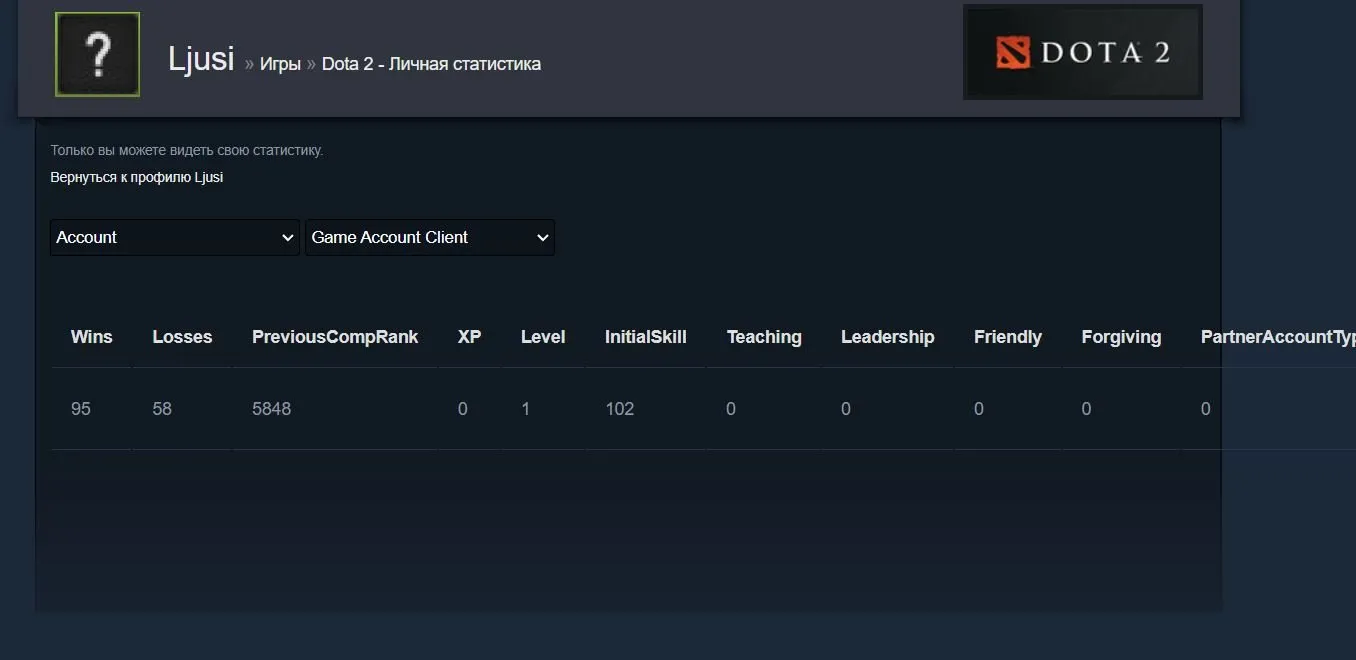Screen dimensions: 1356x660
Task: Click the Только вы можете видеть notice
Action: 187,151
